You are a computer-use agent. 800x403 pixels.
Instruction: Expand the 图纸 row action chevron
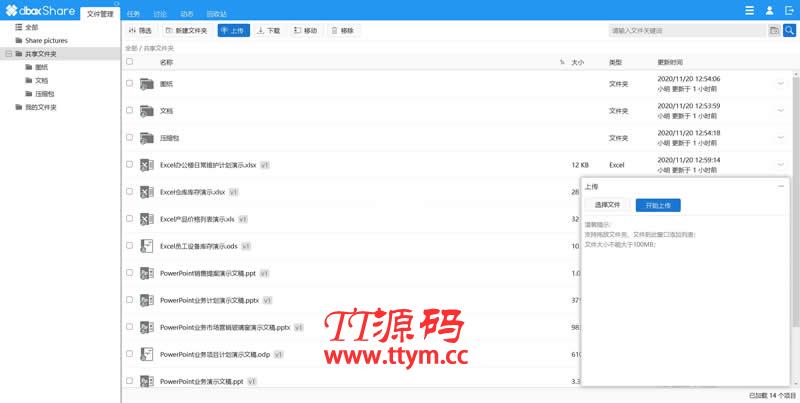point(781,83)
